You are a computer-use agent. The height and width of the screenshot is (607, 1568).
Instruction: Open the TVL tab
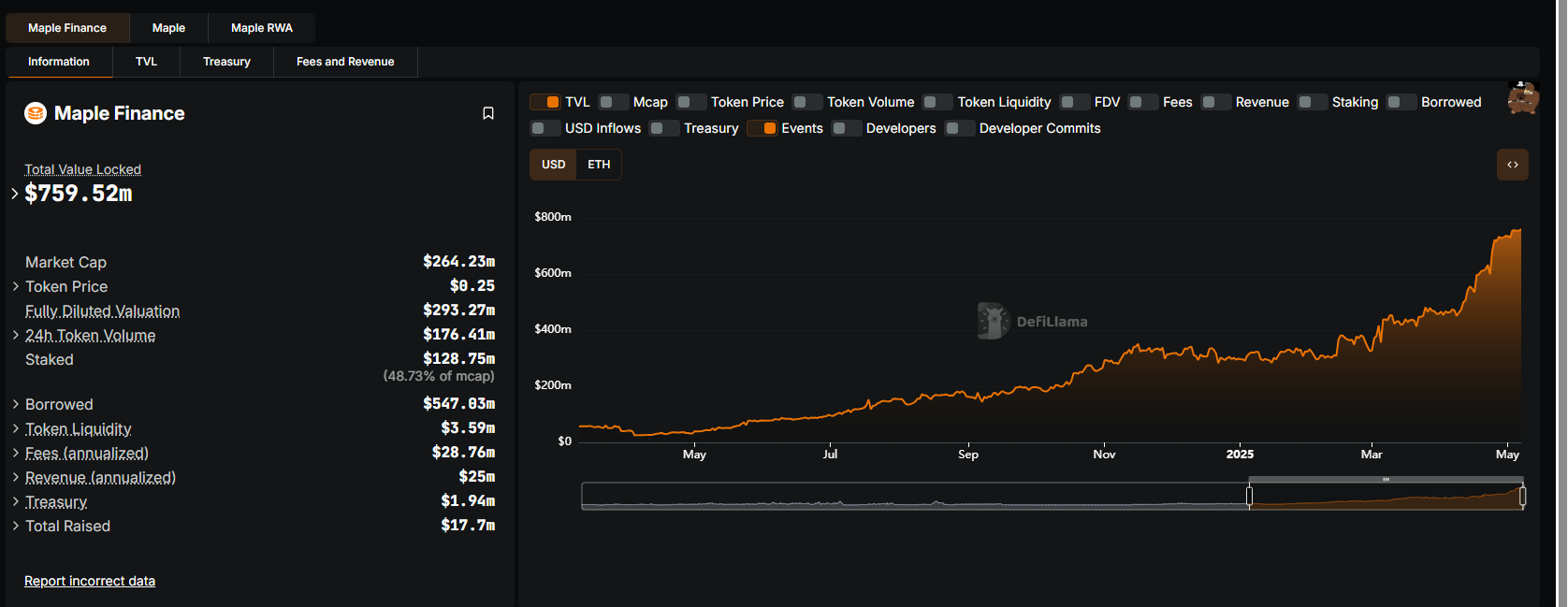146,62
